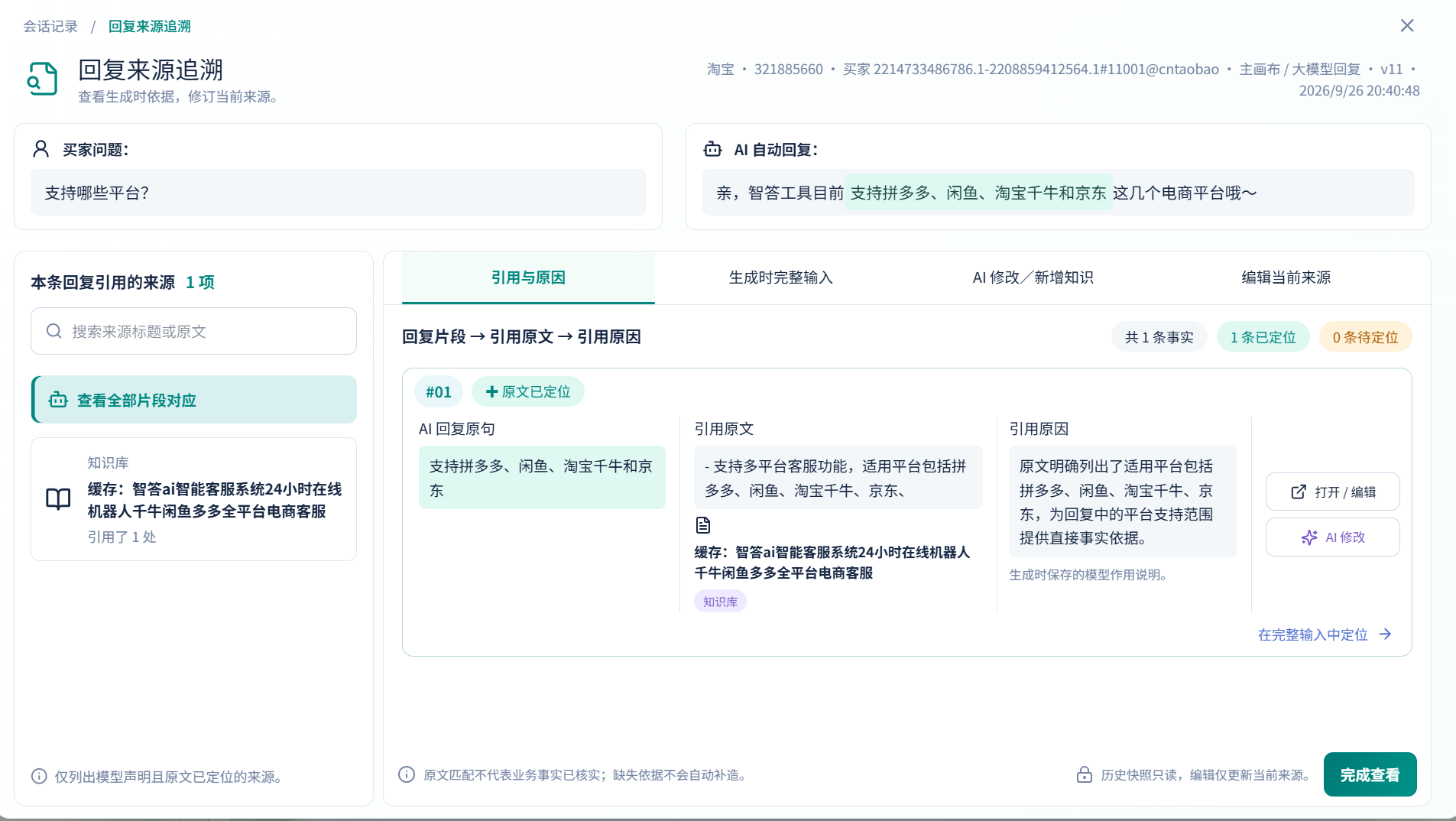The width and height of the screenshot is (1456, 821).
Task: Click the 缓存 source title under 引用原文
Action: tap(832, 562)
